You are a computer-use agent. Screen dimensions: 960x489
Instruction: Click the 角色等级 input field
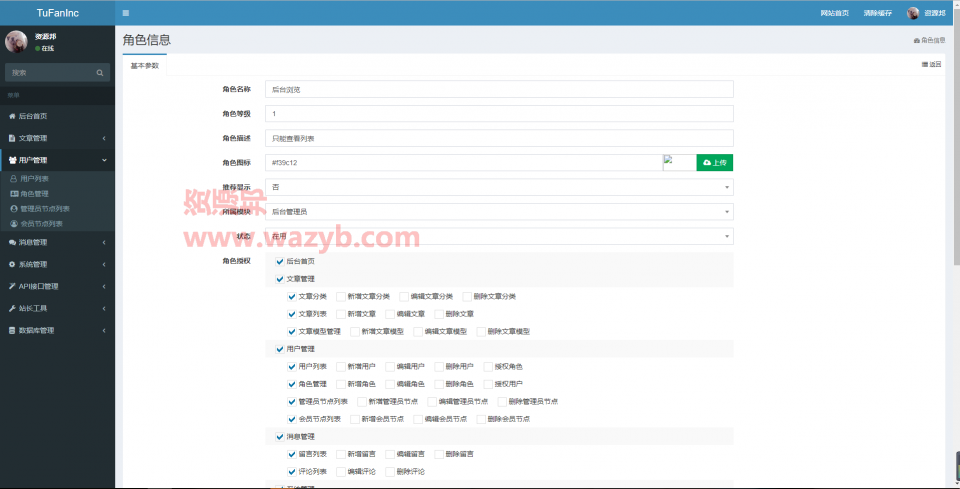point(499,114)
